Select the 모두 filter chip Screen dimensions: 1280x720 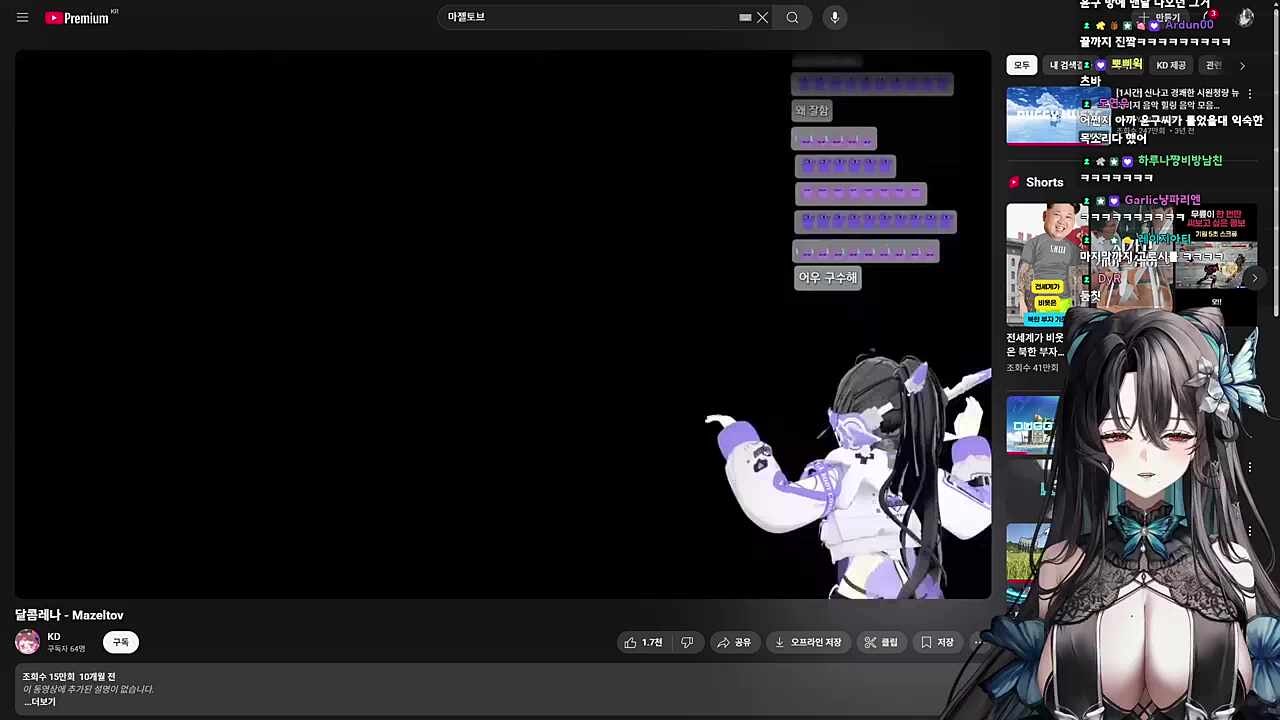[1021, 65]
